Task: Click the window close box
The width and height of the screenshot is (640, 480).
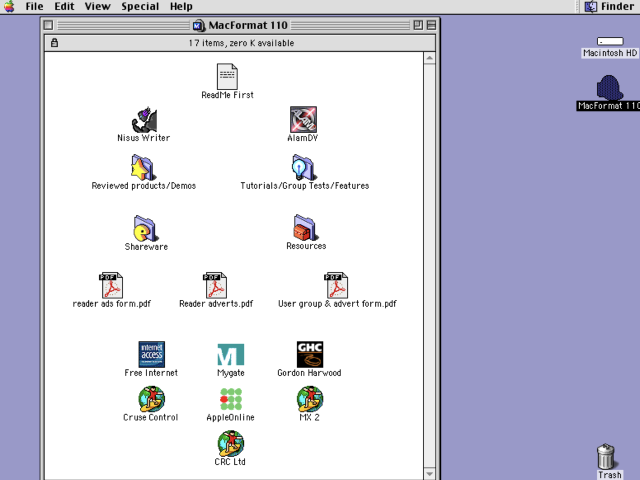Action: pyautogui.click(x=48, y=25)
